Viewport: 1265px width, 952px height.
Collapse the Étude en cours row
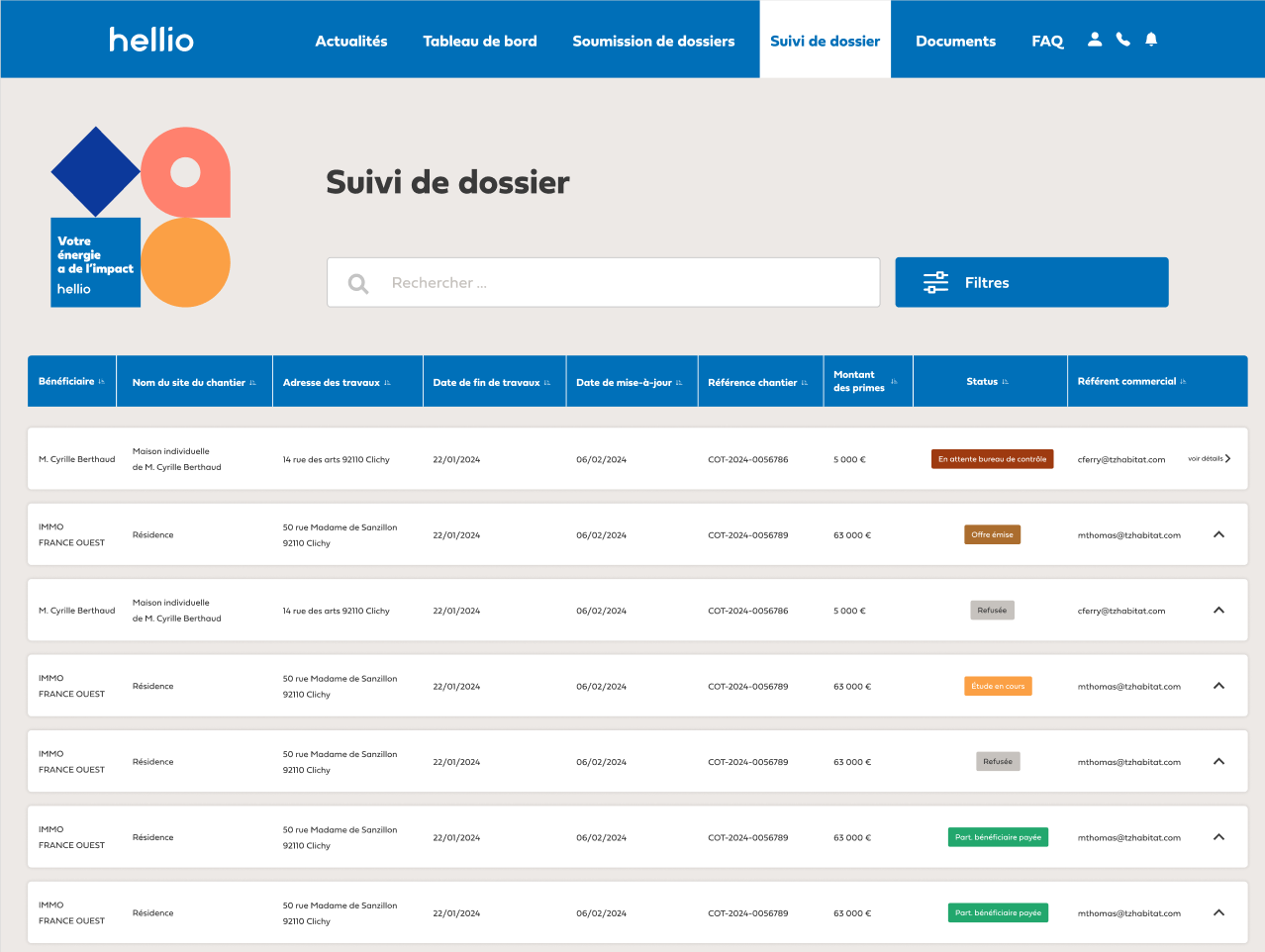tap(1218, 685)
